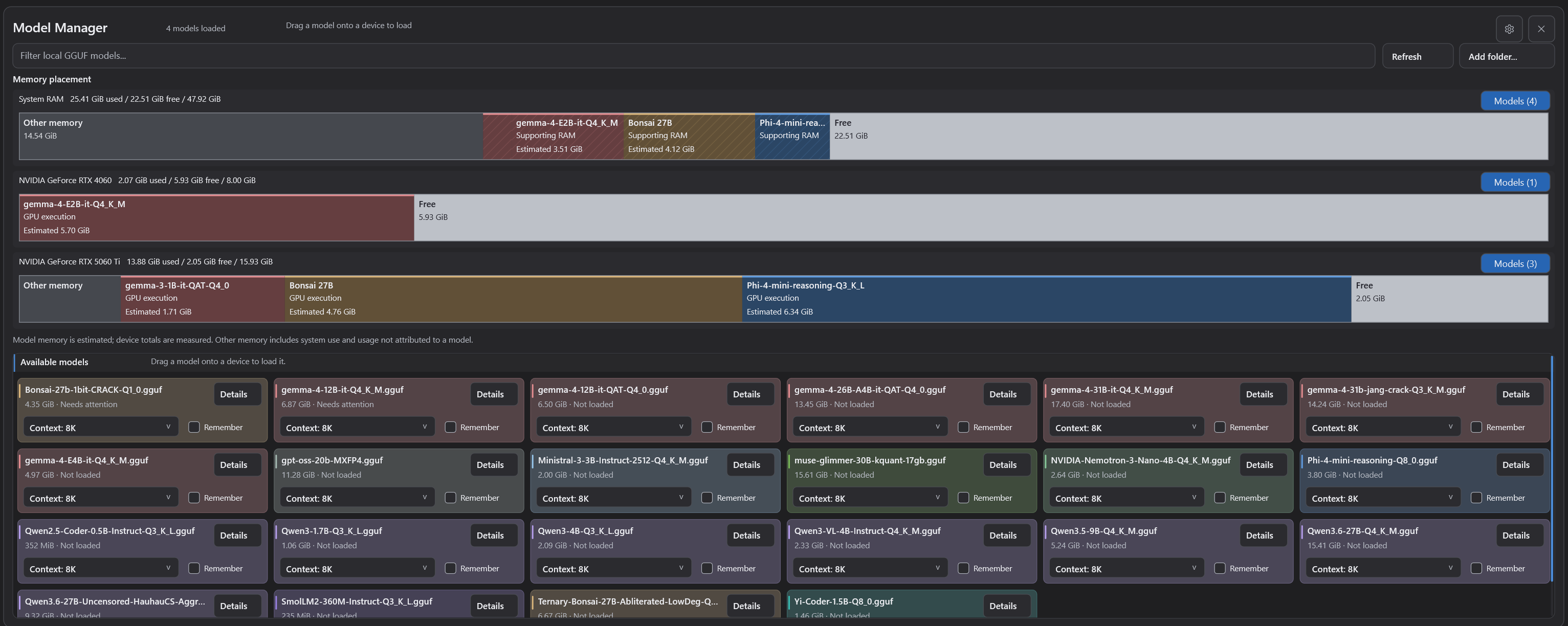
Task: Open Context dropdown for Qwen3-VL-4B-Instruct-Q4_K_M.gguf
Action: [870, 568]
